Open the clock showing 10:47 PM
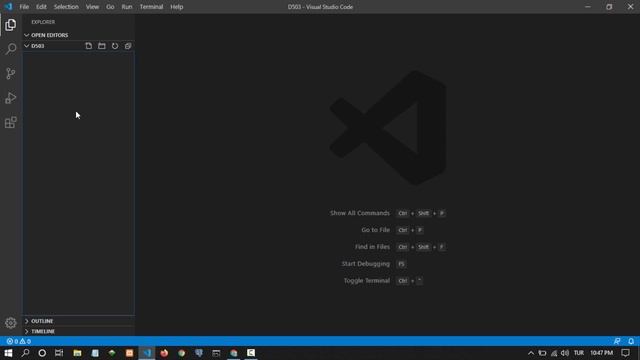 point(602,353)
